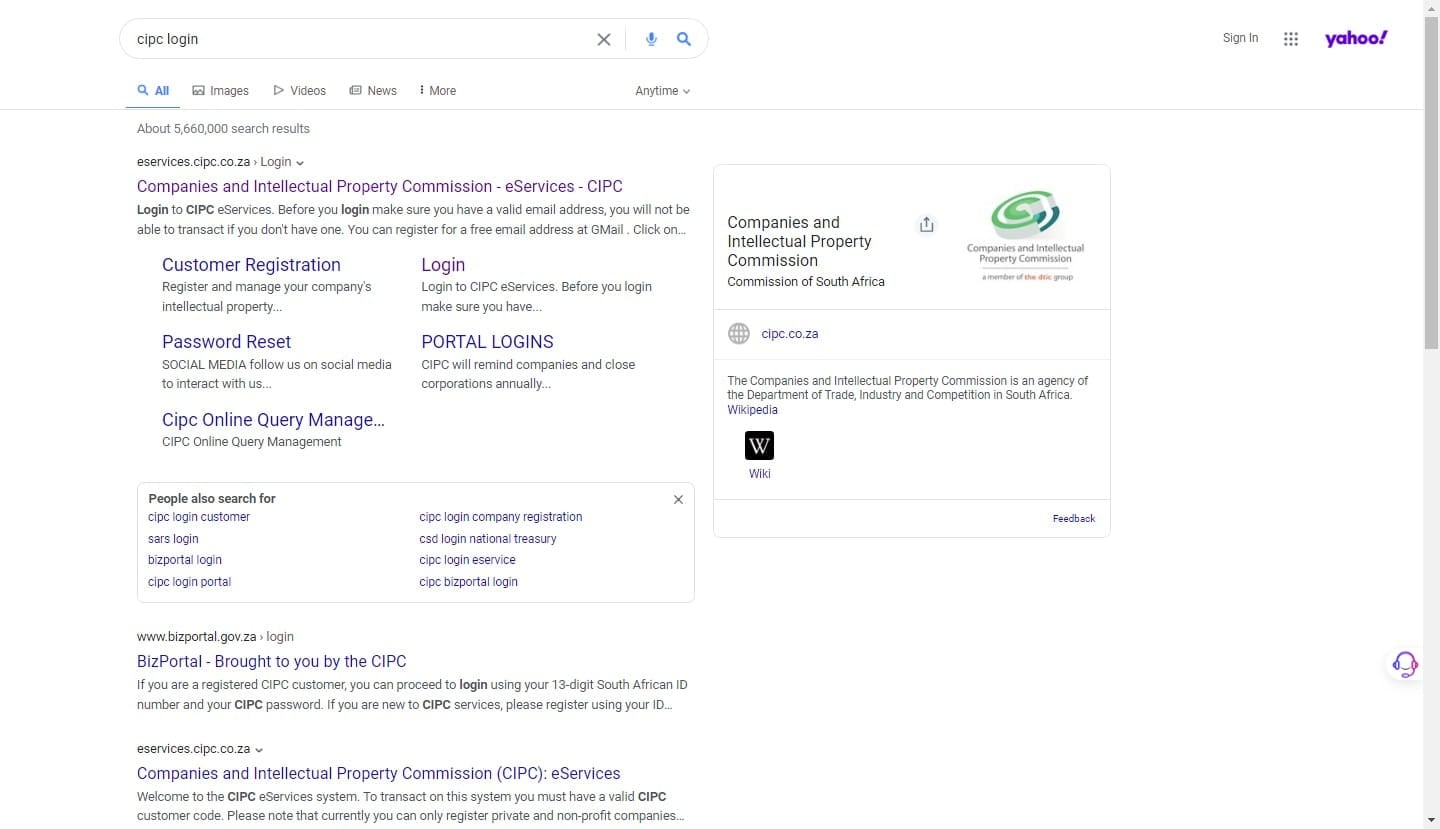Viewport: 1440px width, 829px height.
Task: Start a voice search with the microphone icon
Action: pos(651,39)
